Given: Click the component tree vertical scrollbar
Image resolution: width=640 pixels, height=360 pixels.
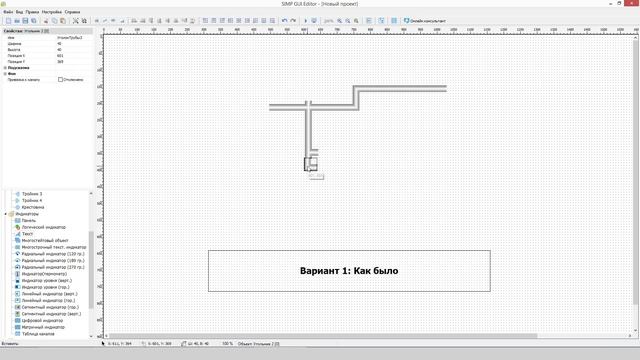Looking at the screenshot, I should tap(91, 270).
